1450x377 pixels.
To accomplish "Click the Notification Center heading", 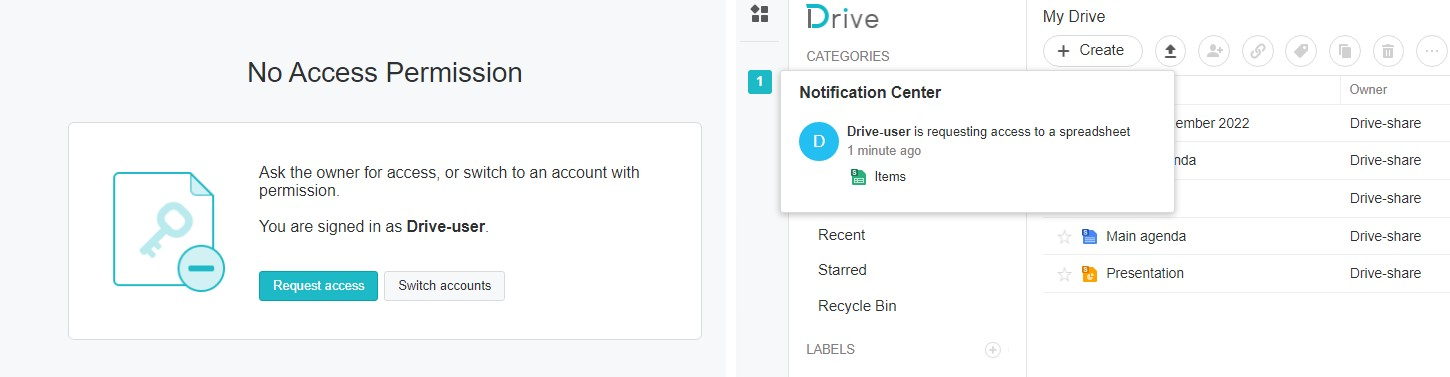I will (x=870, y=93).
